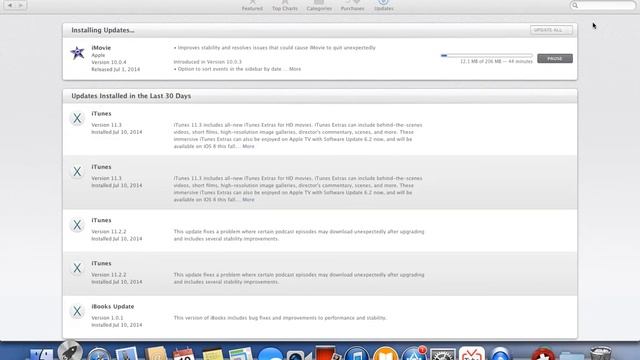Open Launchpad rocket icon in Dock

[x=70, y=350]
